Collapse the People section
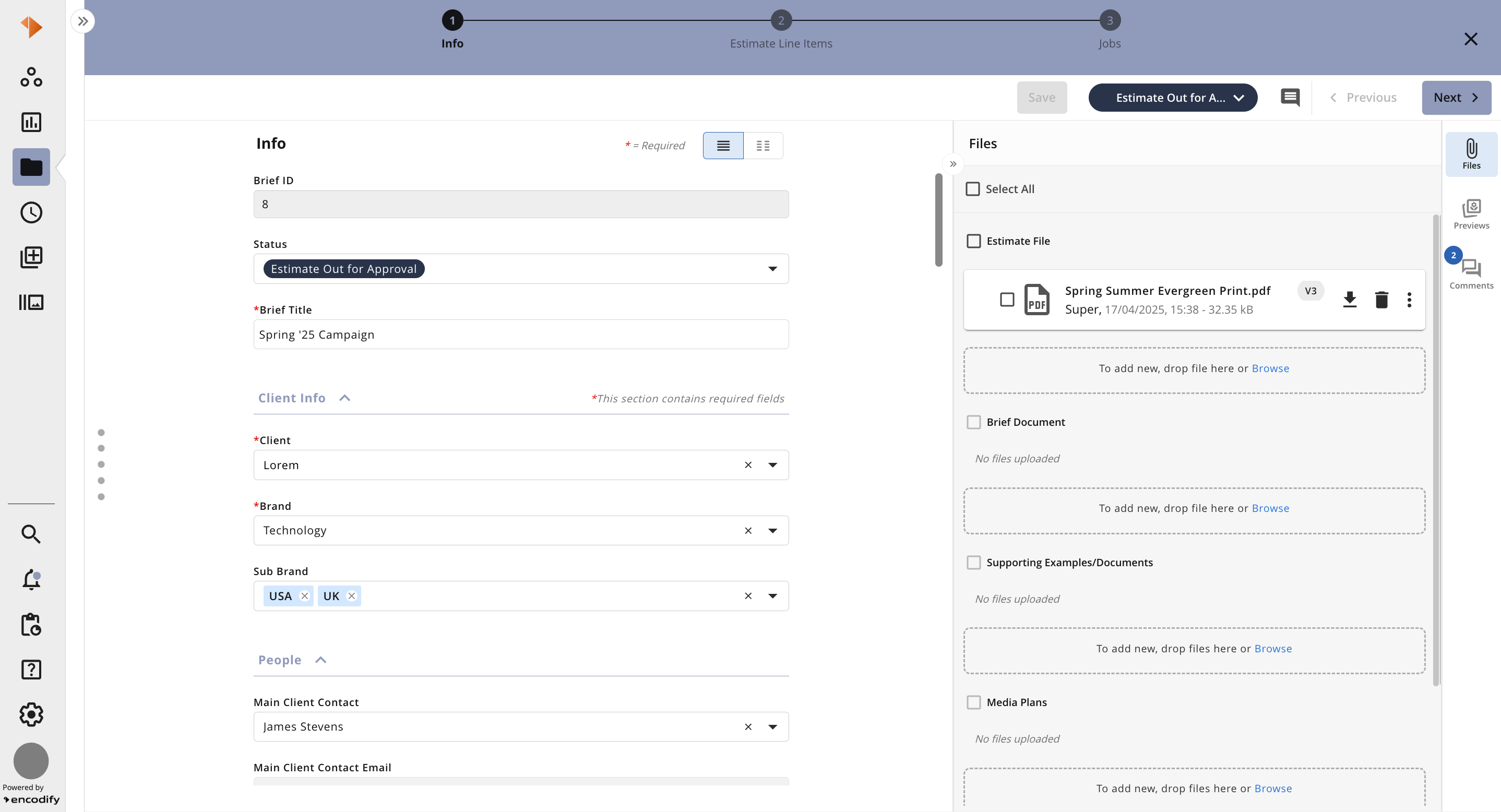 320,660
